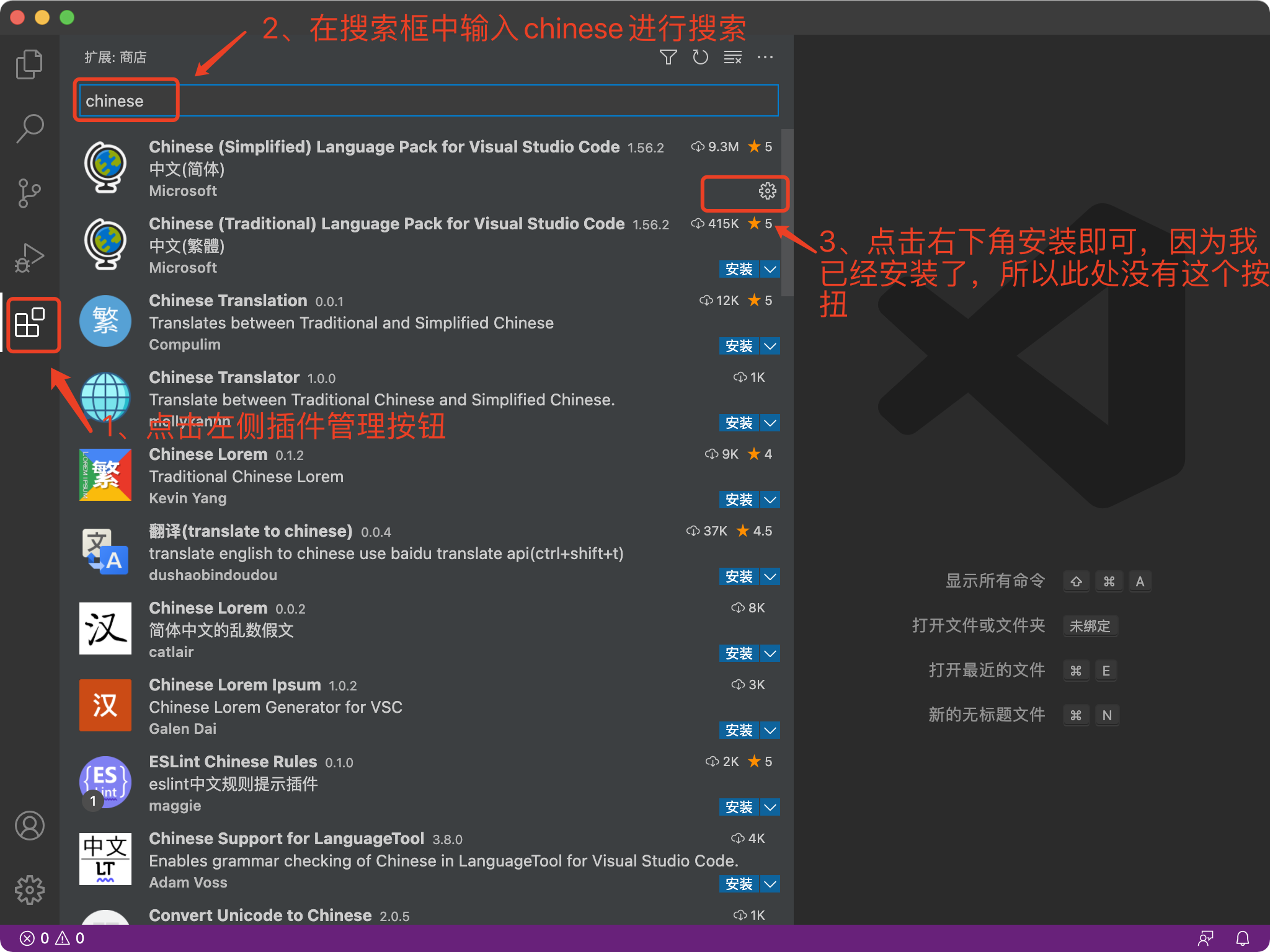1270x952 pixels.
Task: Open filter icon in Extensions panel header
Action: [x=668, y=57]
